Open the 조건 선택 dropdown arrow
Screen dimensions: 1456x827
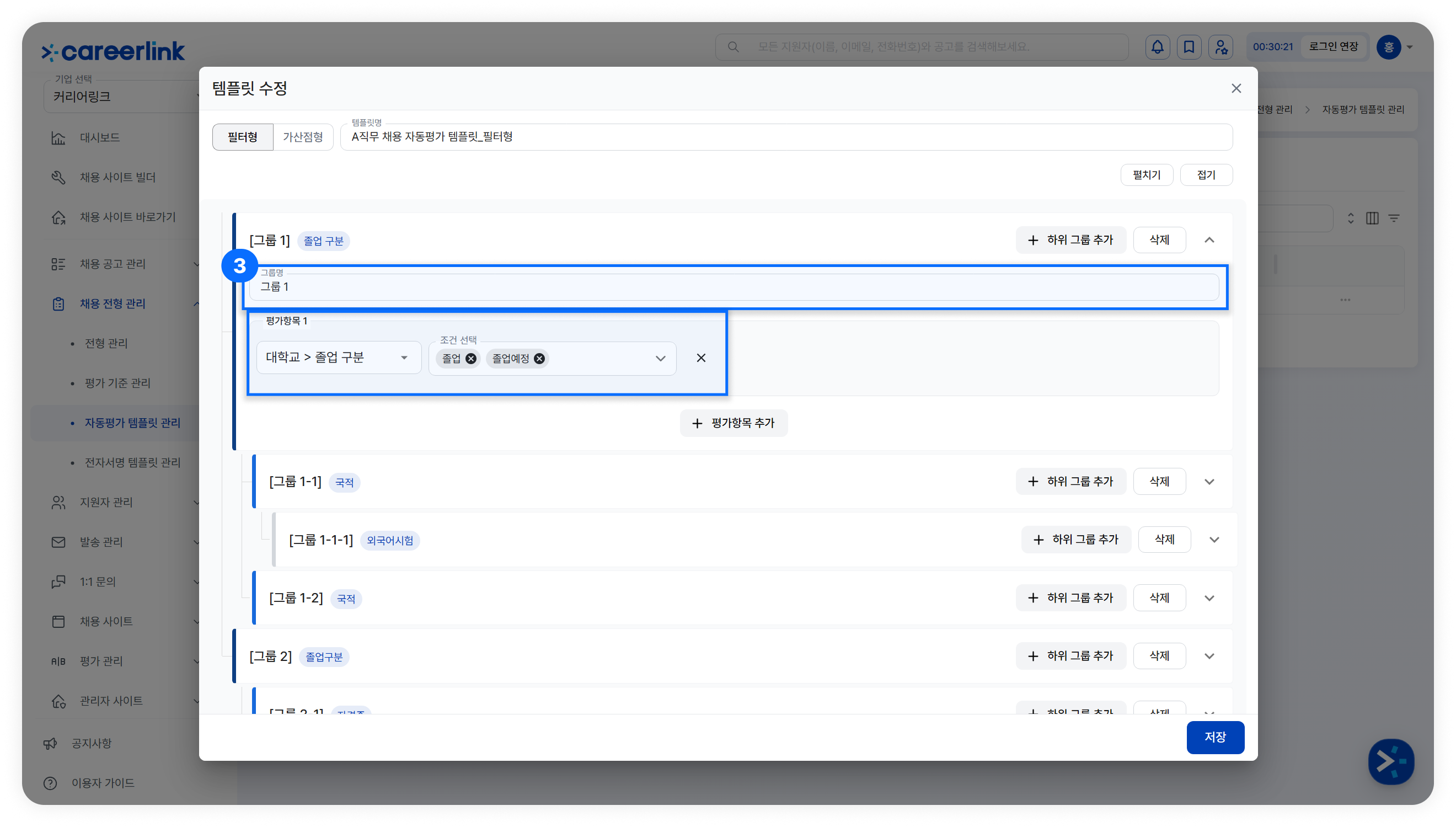tap(660, 359)
